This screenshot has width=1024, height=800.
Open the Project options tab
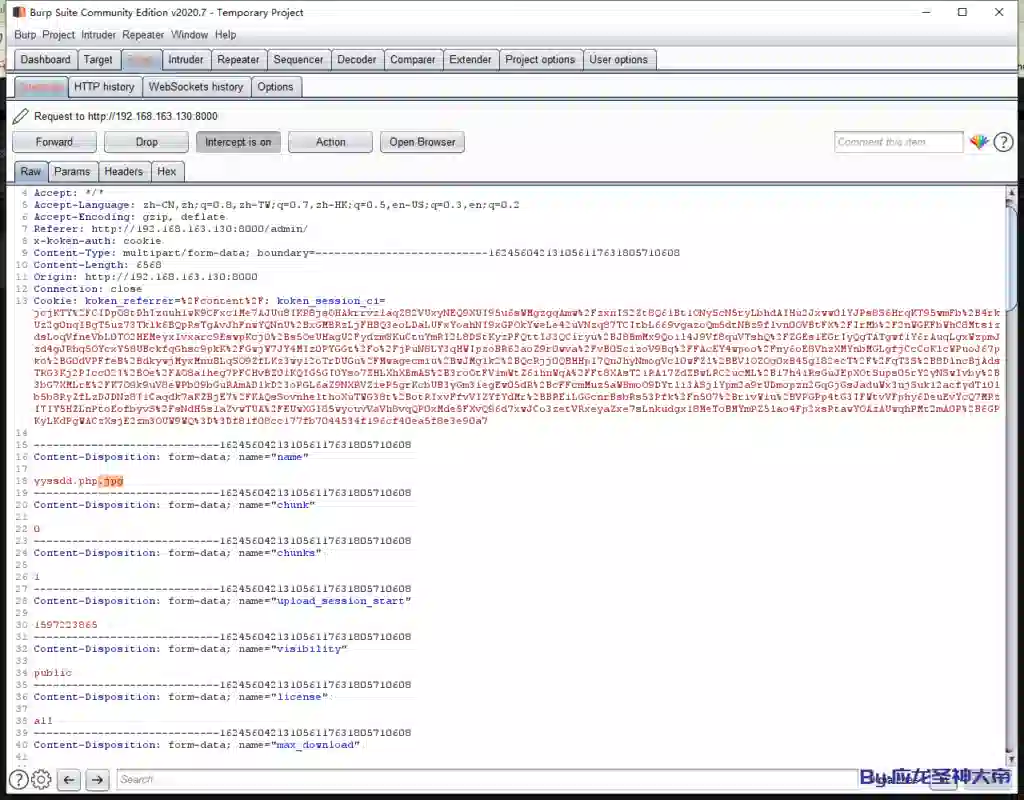point(540,59)
